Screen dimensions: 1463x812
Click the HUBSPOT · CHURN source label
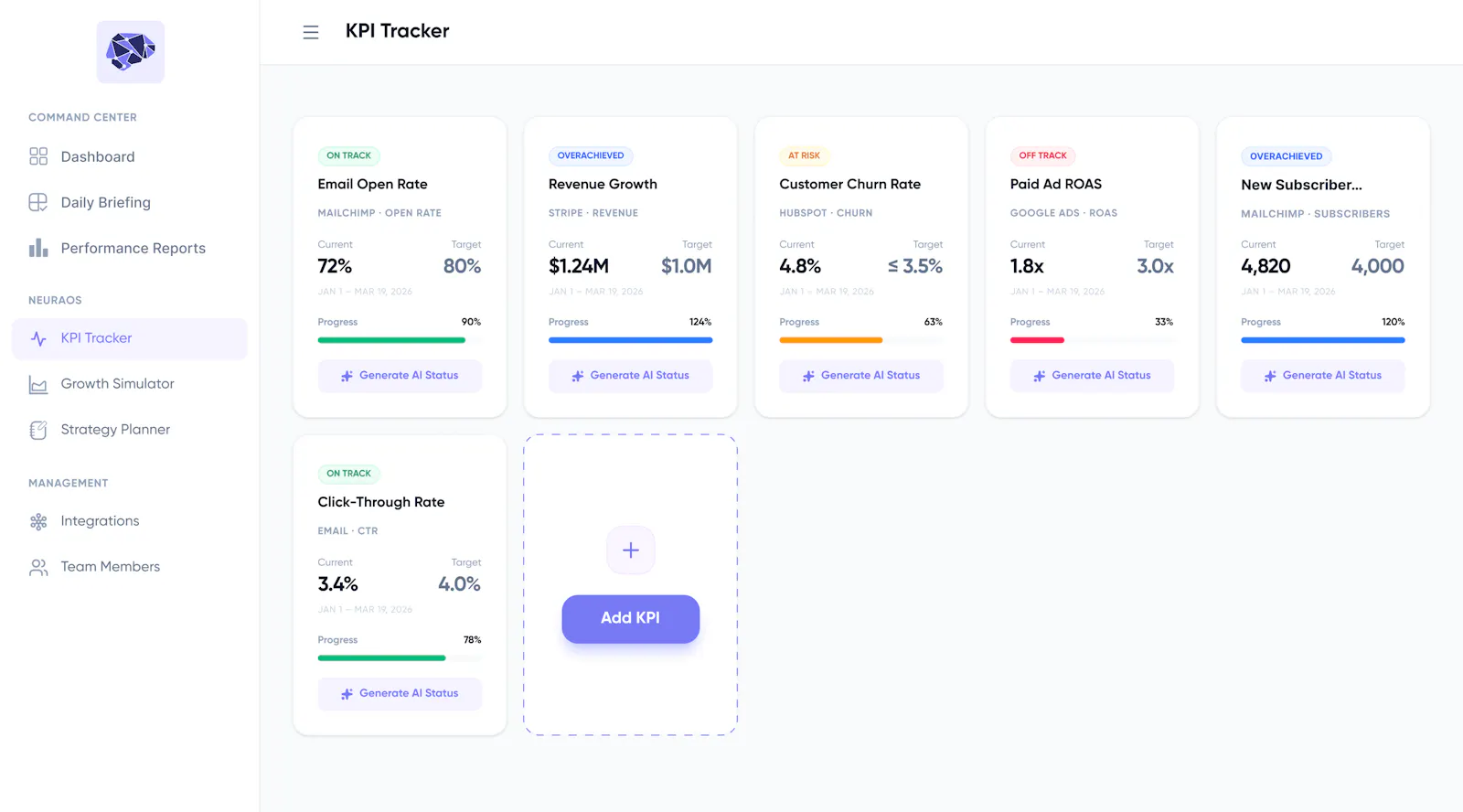[826, 214]
